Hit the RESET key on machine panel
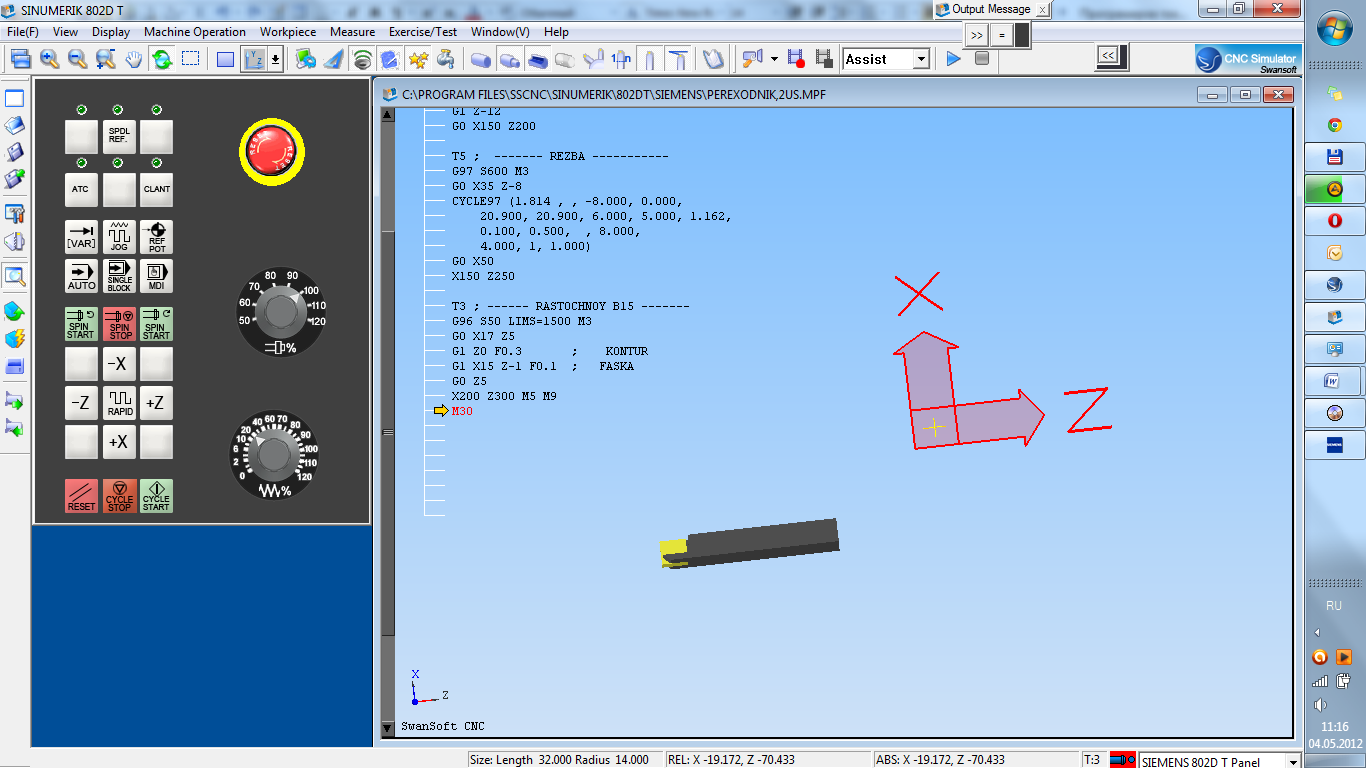 coord(81,496)
